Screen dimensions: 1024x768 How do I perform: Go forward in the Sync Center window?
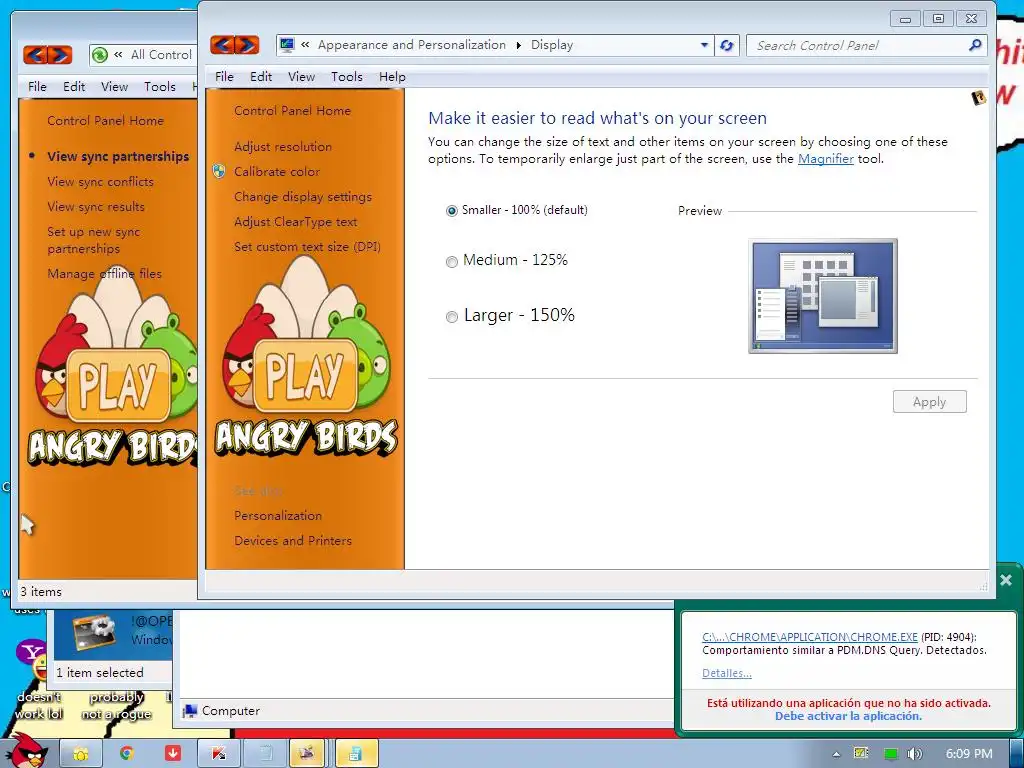59,55
